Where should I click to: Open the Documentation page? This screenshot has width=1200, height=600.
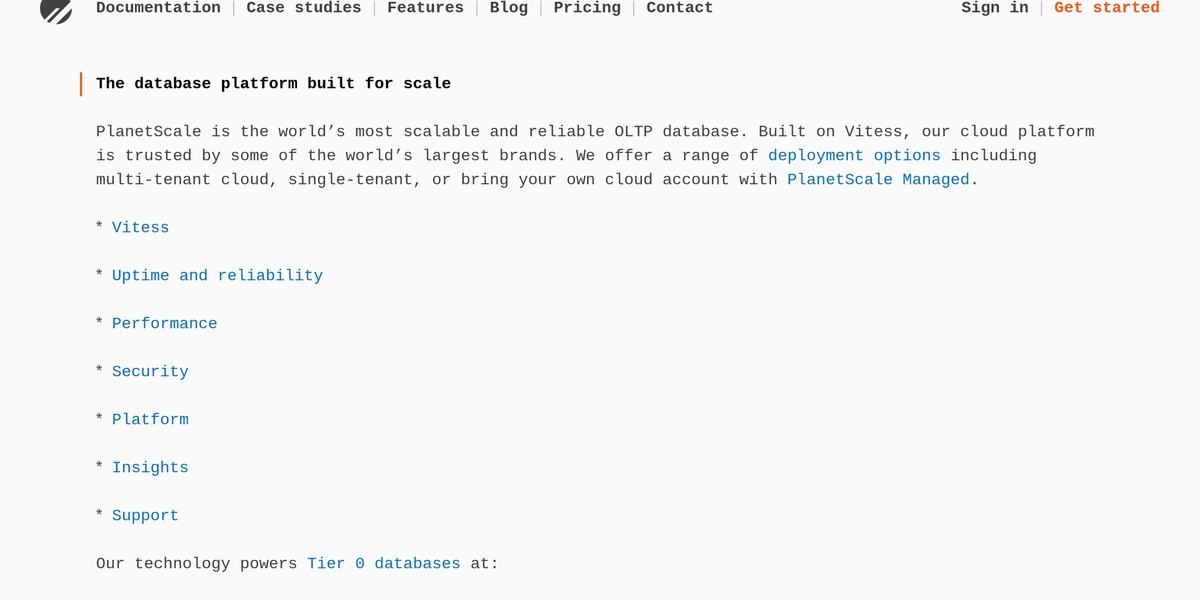click(158, 8)
